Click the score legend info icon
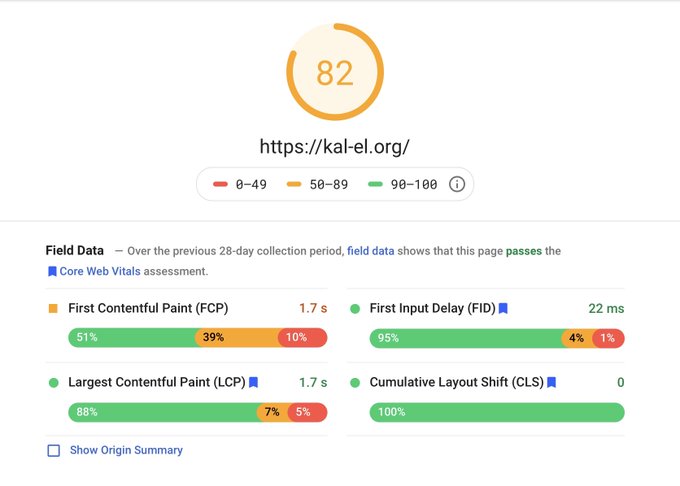Screen dimensions: 680x486 tap(457, 184)
